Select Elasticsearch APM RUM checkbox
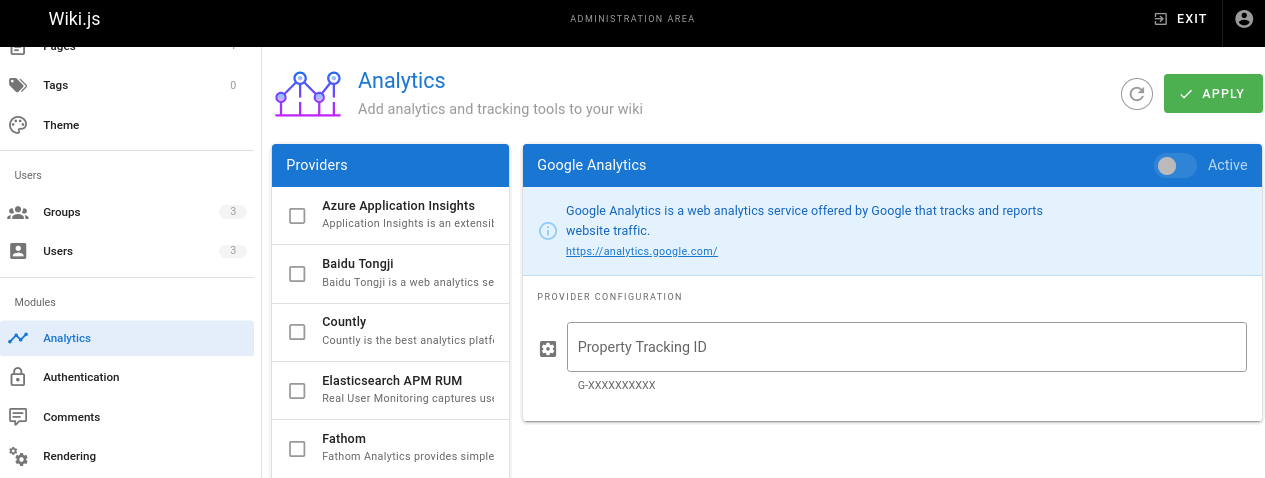Image resolution: width=1265 pixels, height=478 pixels. coord(297,390)
